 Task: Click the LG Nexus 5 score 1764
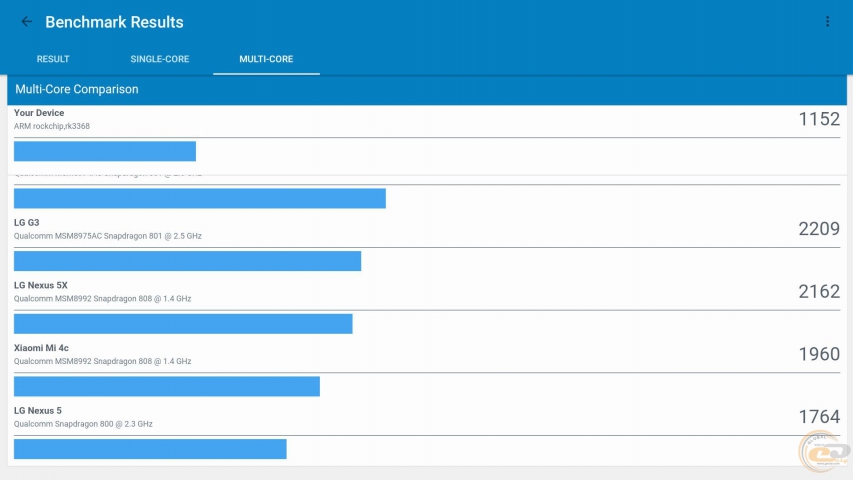[818, 417]
